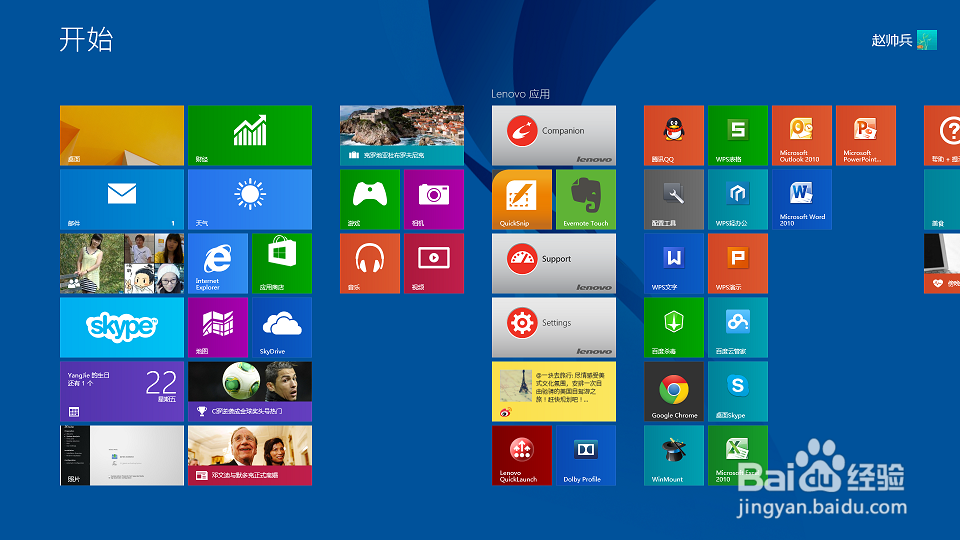
Task: Launch the 桌面Skype teal tile
Action: click(x=738, y=391)
